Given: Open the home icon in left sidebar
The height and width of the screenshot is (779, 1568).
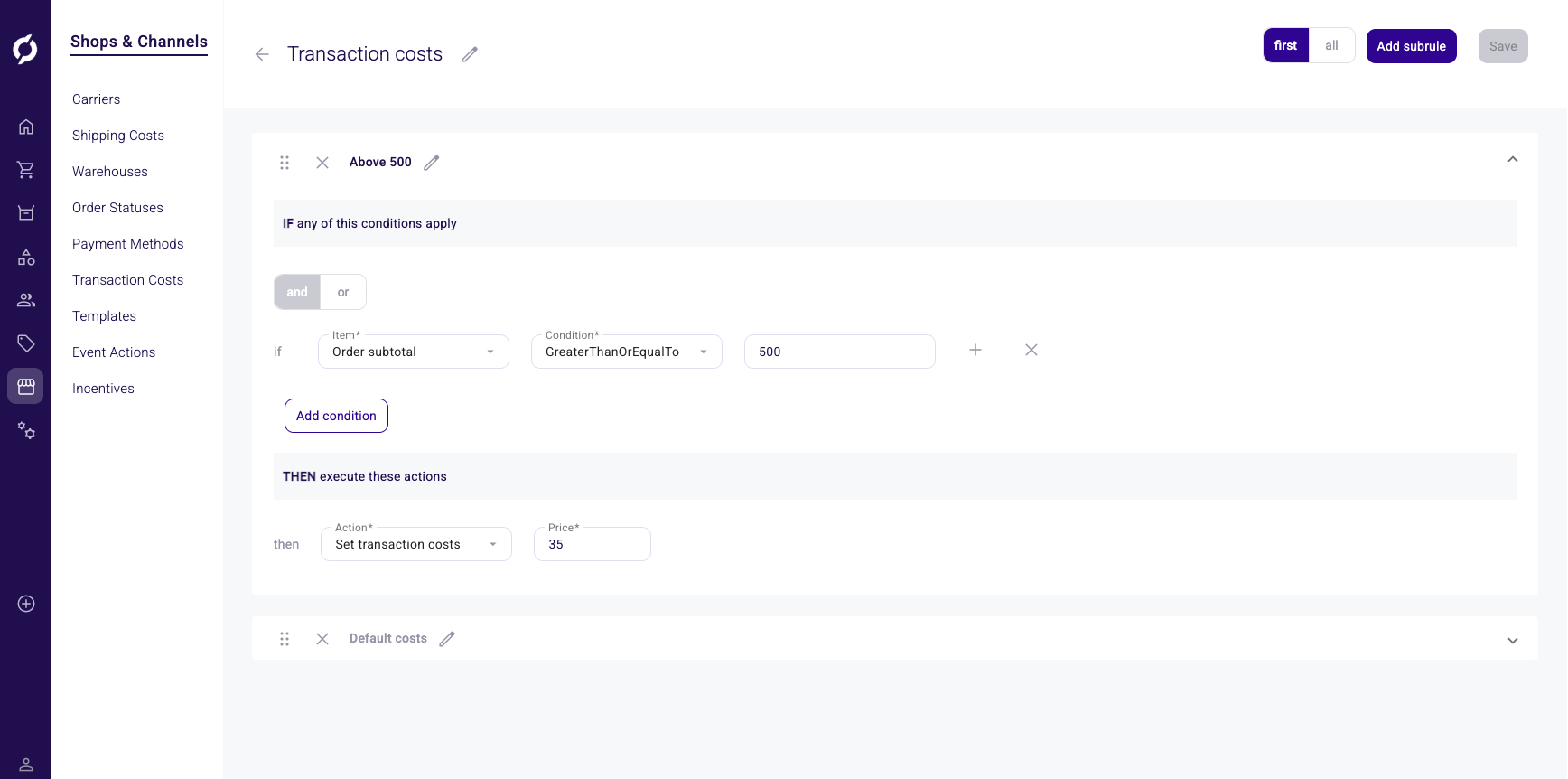Looking at the screenshot, I should 26,127.
